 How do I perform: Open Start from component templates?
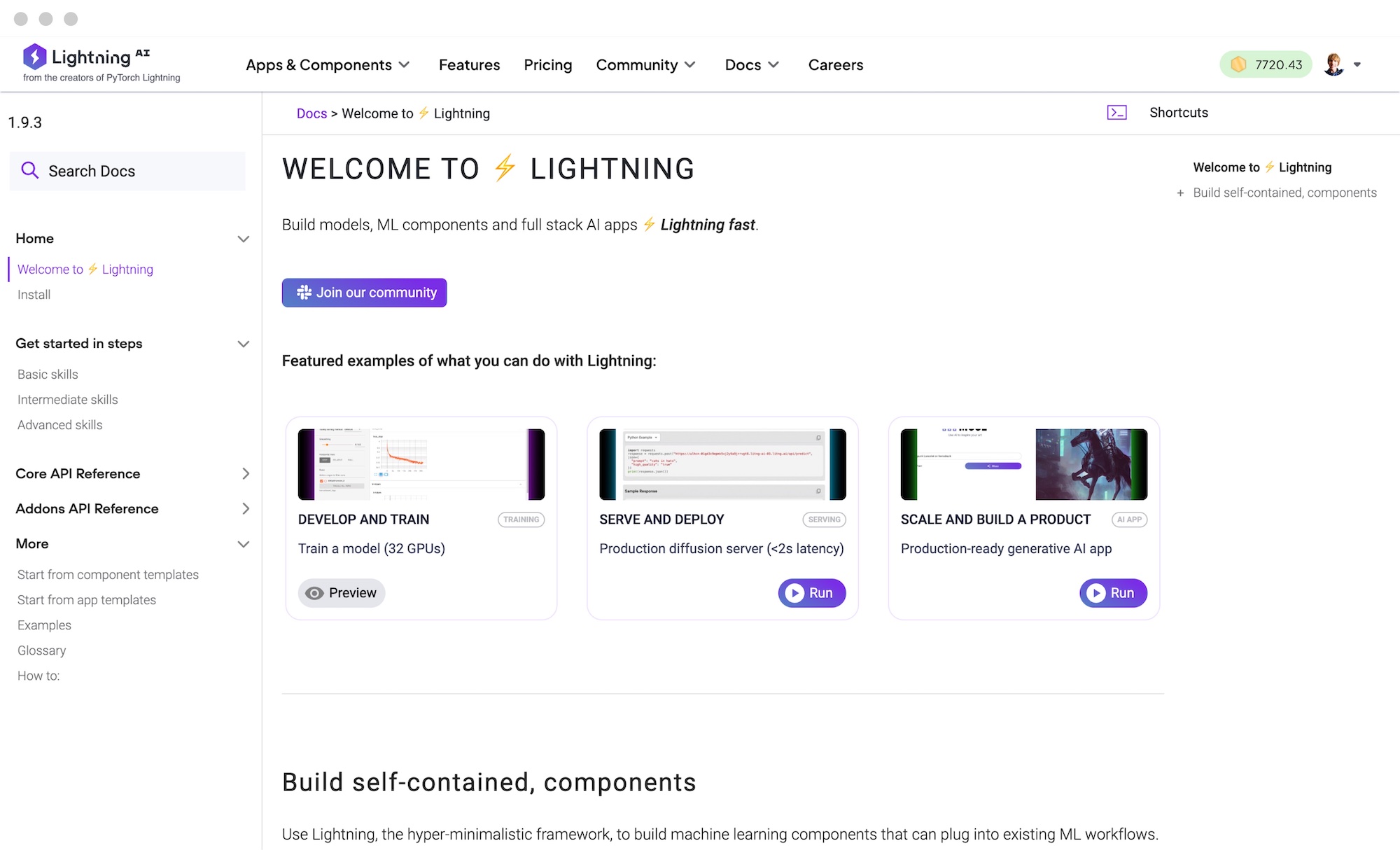click(x=108, y=575)
